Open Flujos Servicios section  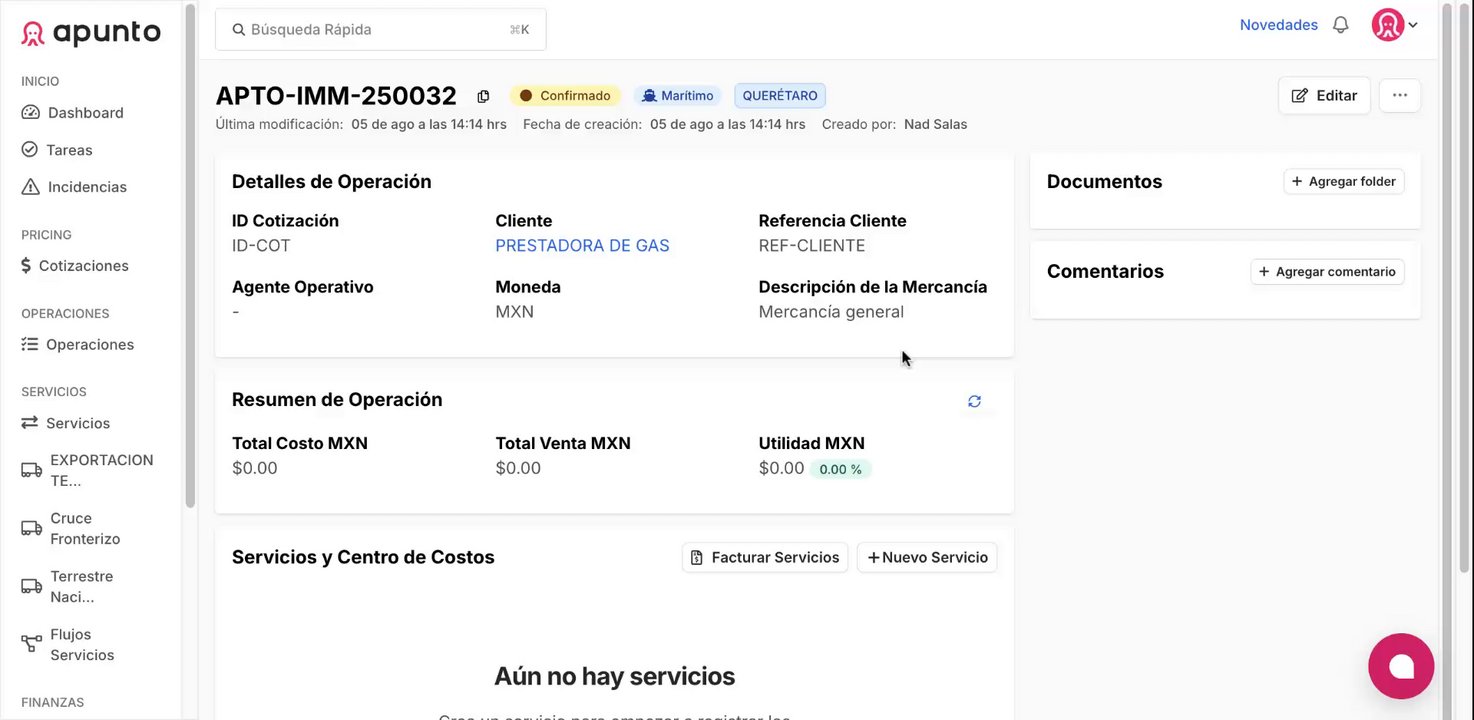click(82, 645)
